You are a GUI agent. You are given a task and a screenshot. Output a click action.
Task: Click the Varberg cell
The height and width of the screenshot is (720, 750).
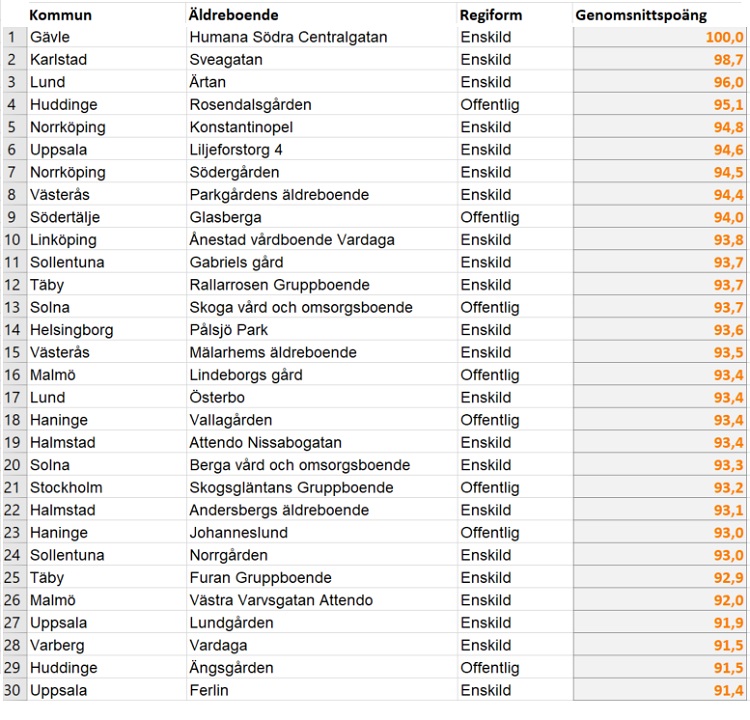pyautogui.click(x=58, y=645)
